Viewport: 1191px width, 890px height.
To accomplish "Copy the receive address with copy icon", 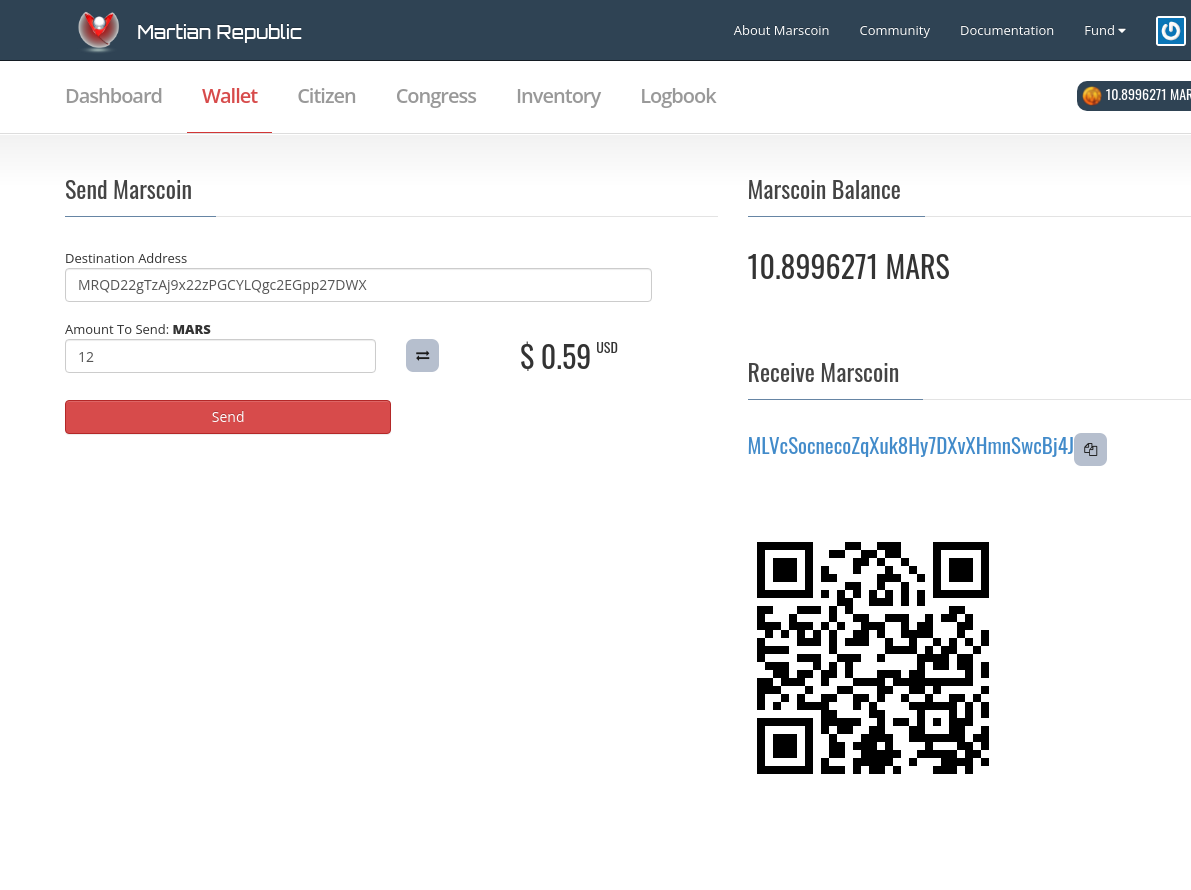I will tap(1090, 450).
